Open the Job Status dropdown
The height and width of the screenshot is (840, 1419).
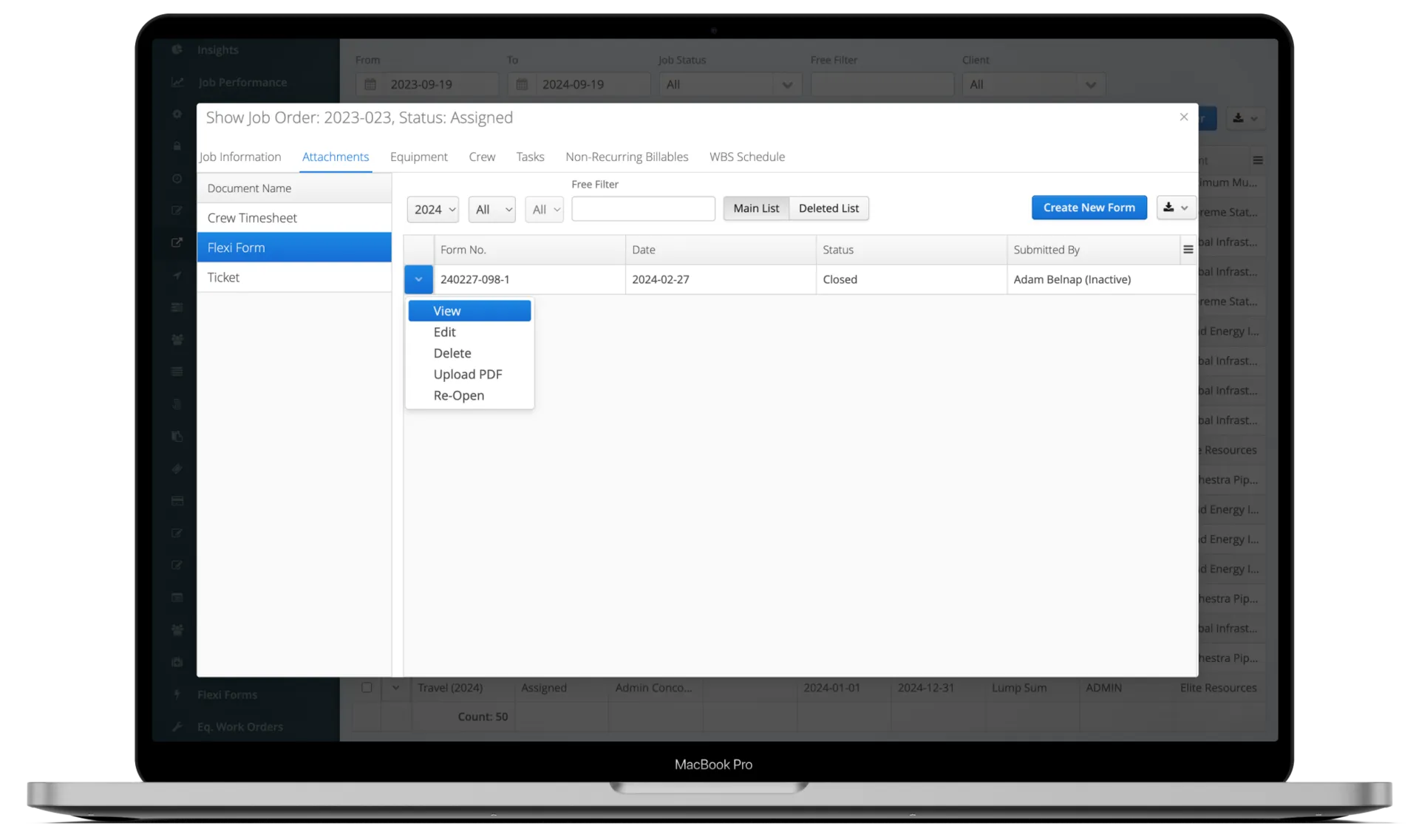(x=729, y=84)
